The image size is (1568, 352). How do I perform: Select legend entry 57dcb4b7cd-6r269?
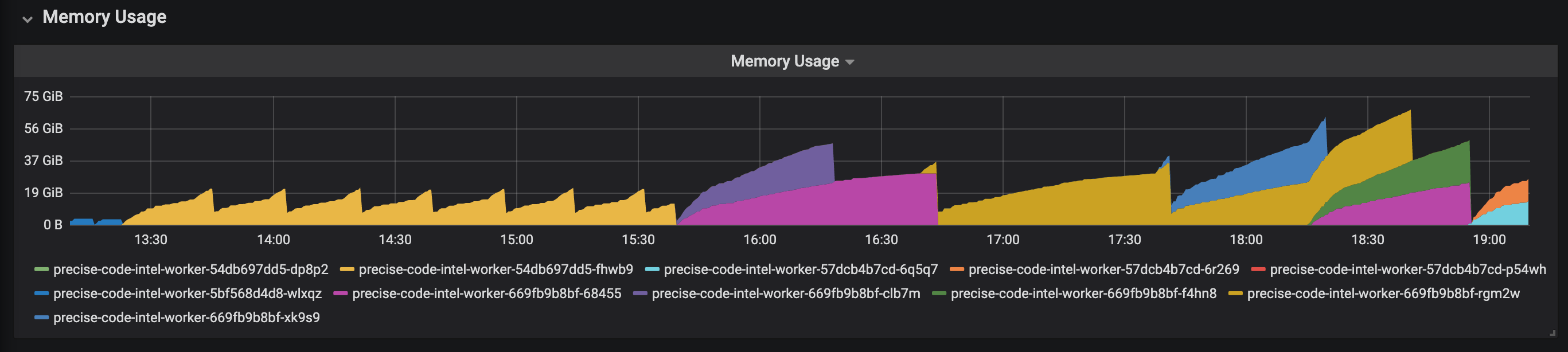(x=1103, y=269)
